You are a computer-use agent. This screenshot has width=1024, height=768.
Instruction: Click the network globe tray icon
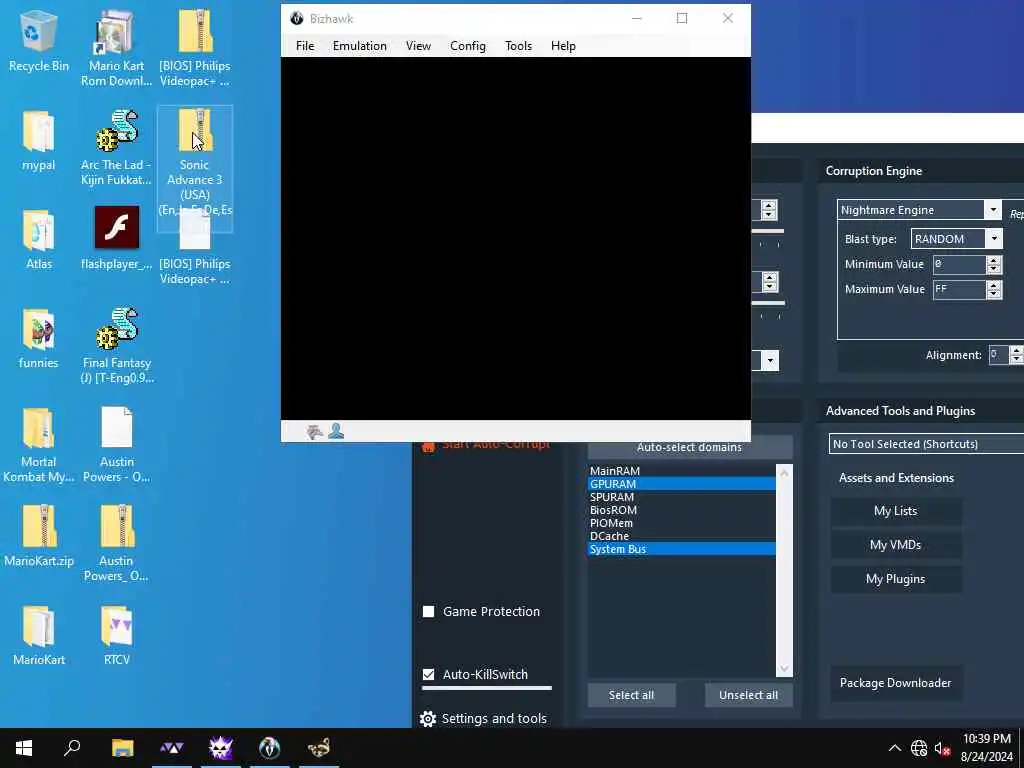[x=919, y=748]
